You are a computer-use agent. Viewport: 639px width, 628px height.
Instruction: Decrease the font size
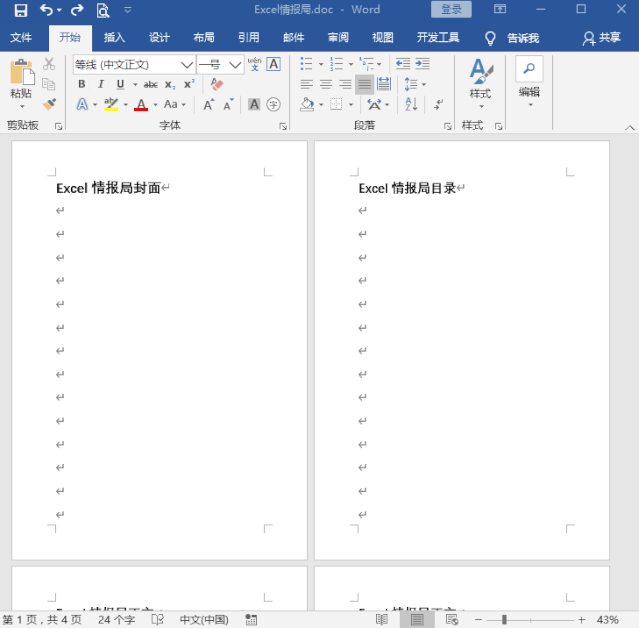pos(228,105)
